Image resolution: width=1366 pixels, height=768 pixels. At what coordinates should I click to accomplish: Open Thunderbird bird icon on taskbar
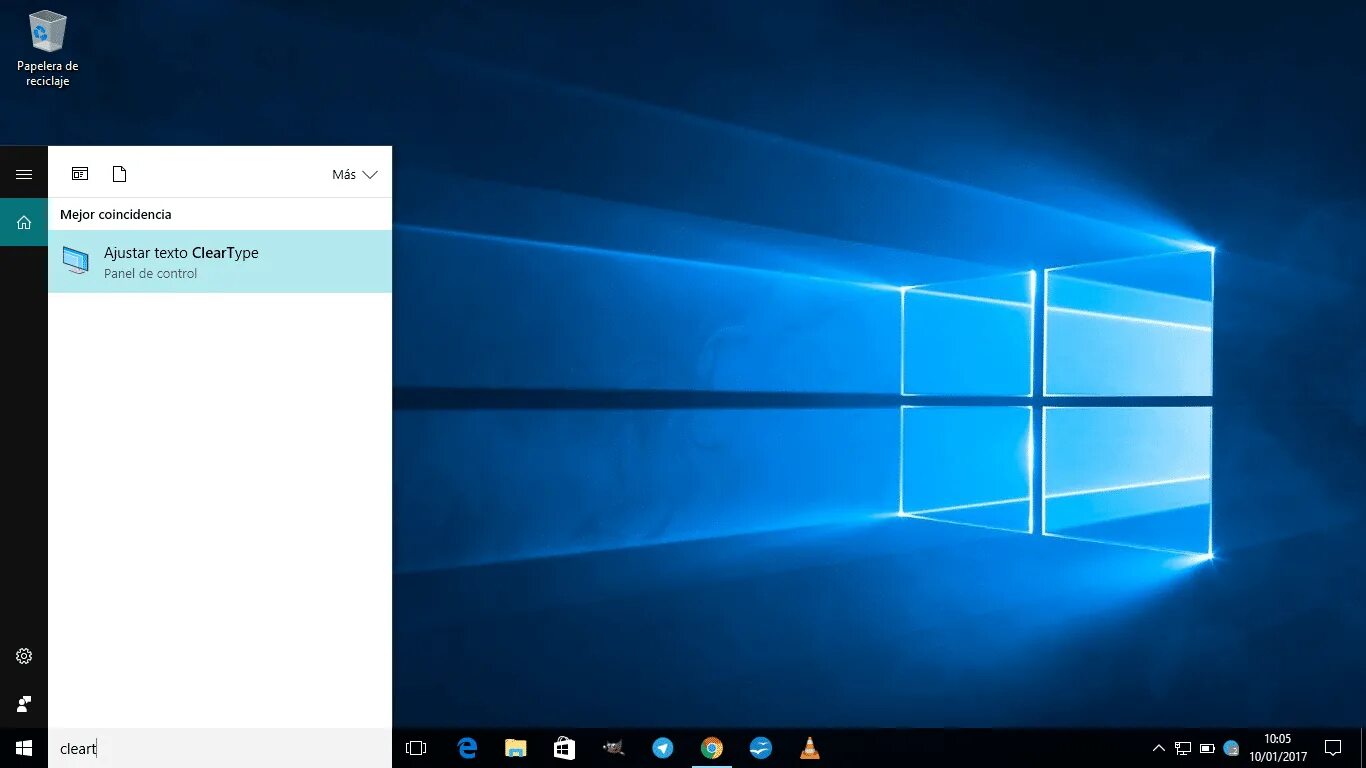760,748
